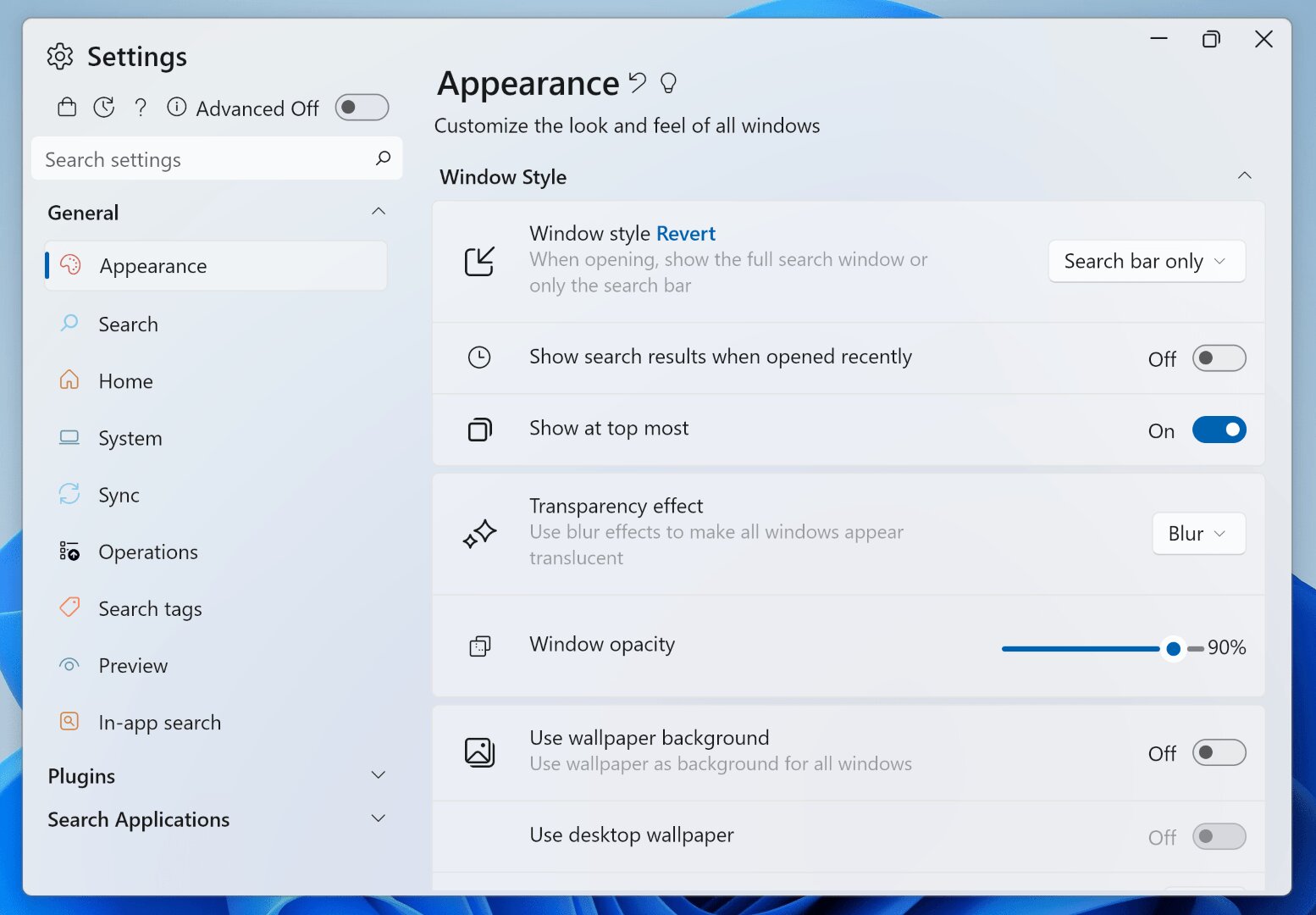Click the 90% opacity value
The height and width of the screenshot is (915, 1316).
coord(1226,647)
